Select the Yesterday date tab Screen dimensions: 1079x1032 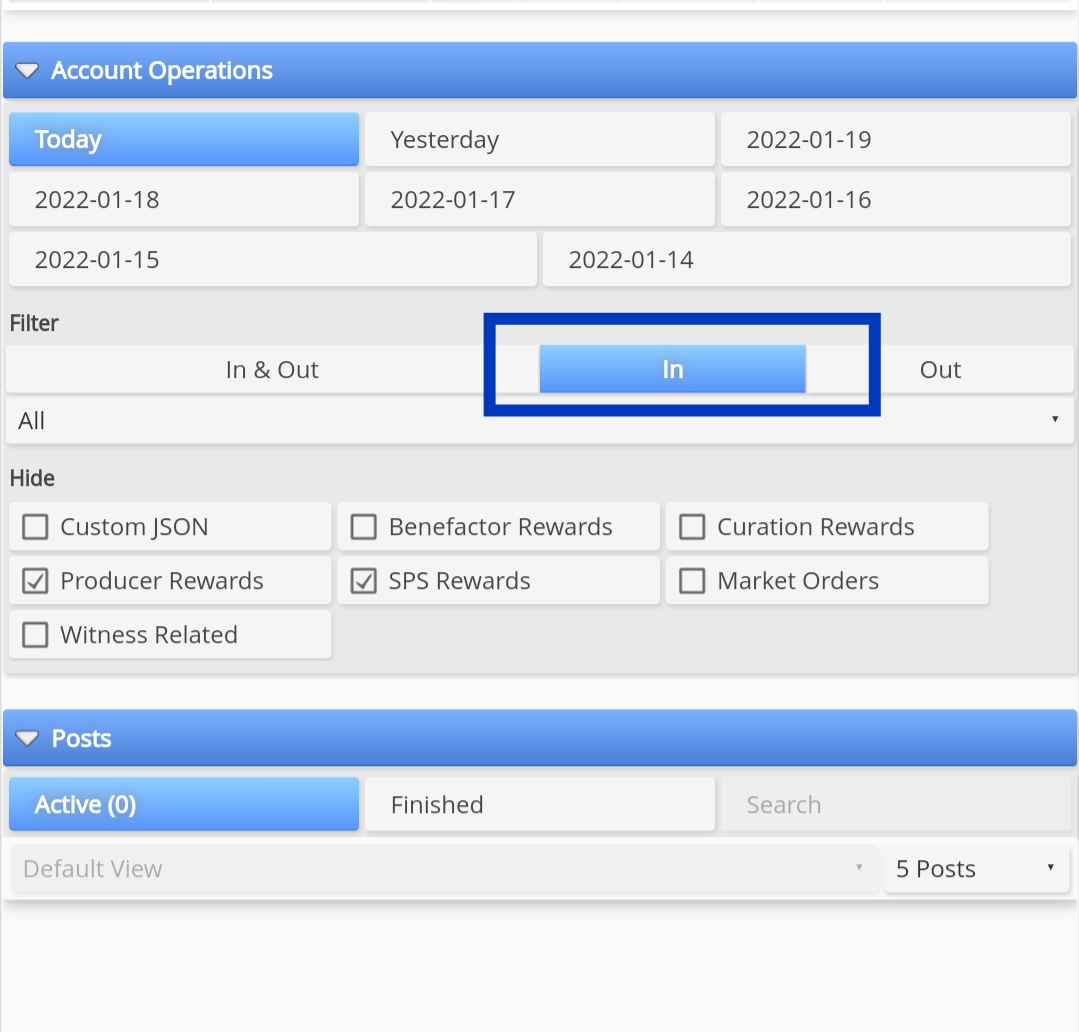coord(540,140)
